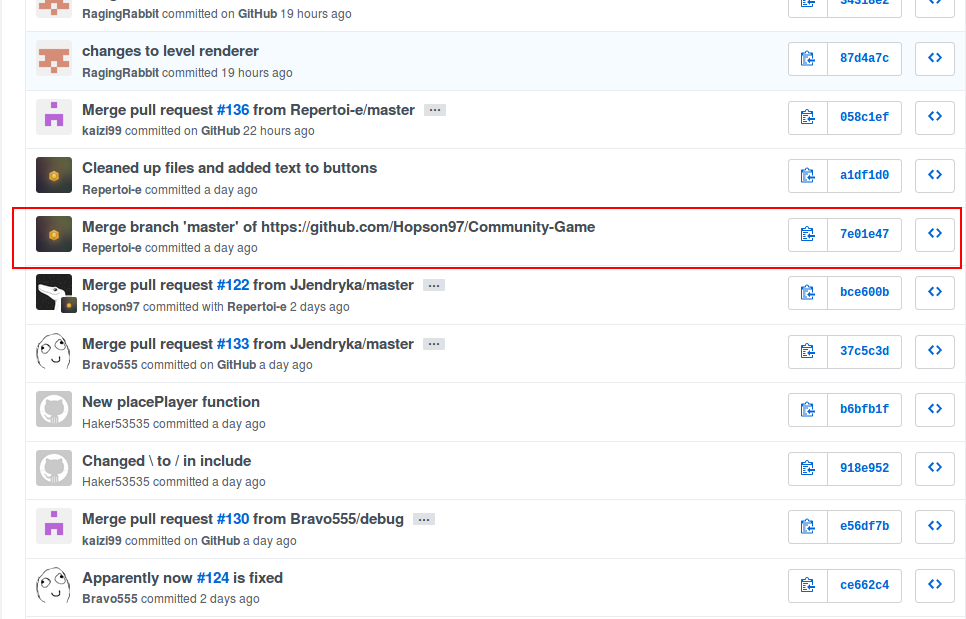Image resolution: width=966 pixels, height=619 pixels.
Task: Copy SHA of the "New placePlayer function" commit
Action: point(807,409)
